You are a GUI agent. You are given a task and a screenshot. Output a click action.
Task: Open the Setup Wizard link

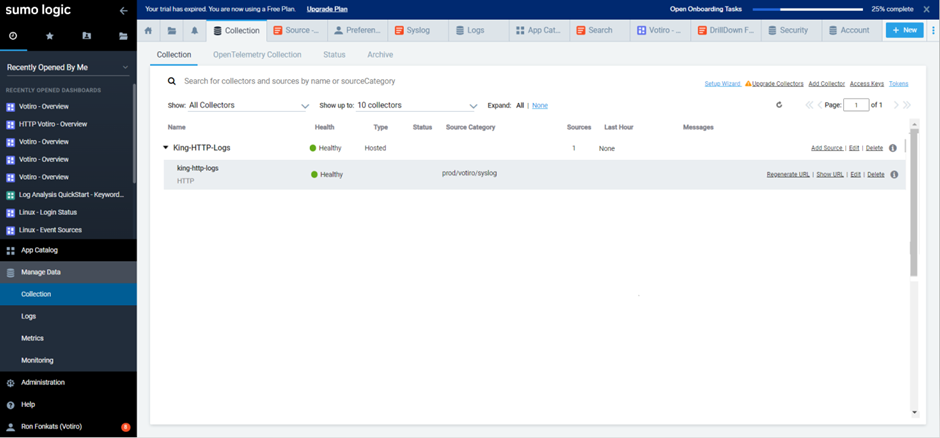pyautogui.click(x=722, y=84)
